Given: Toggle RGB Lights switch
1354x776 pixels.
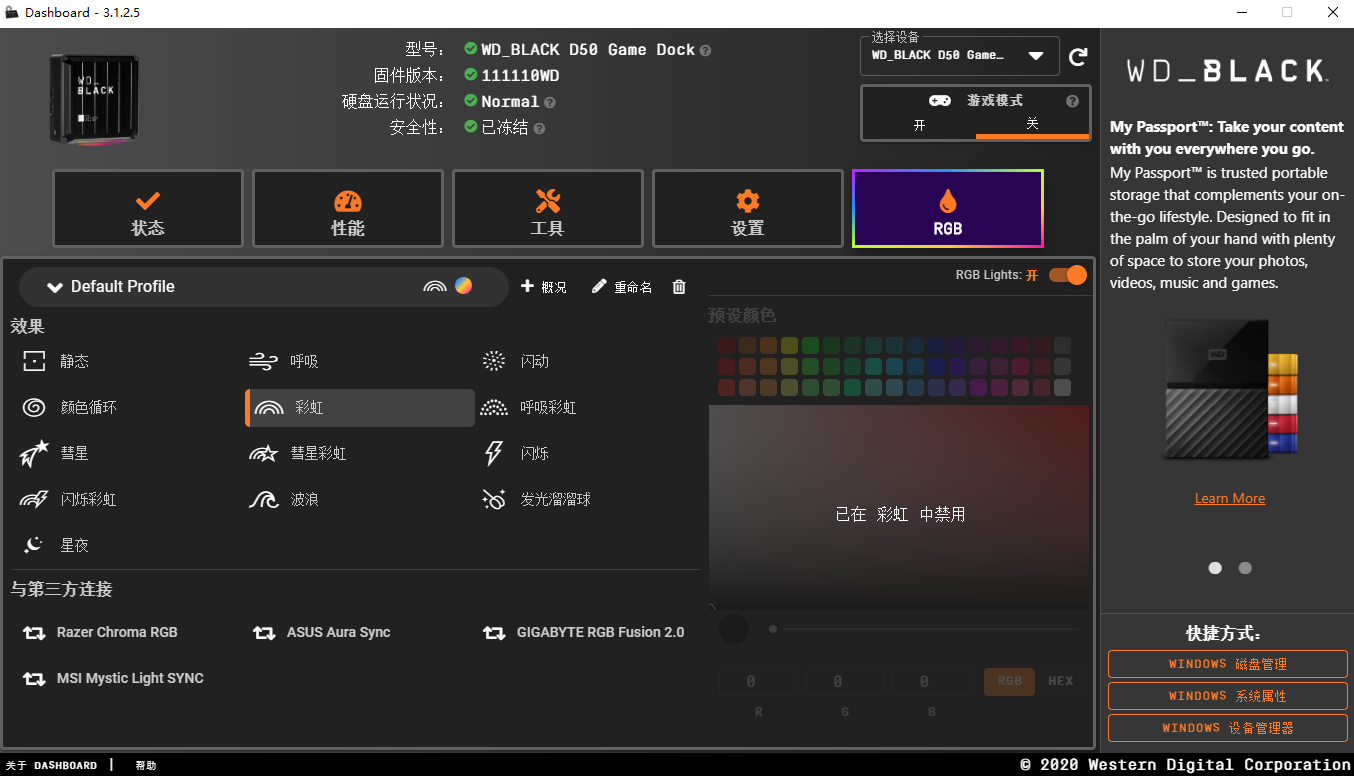Looking at the screenshot, I should point(1067,275).
